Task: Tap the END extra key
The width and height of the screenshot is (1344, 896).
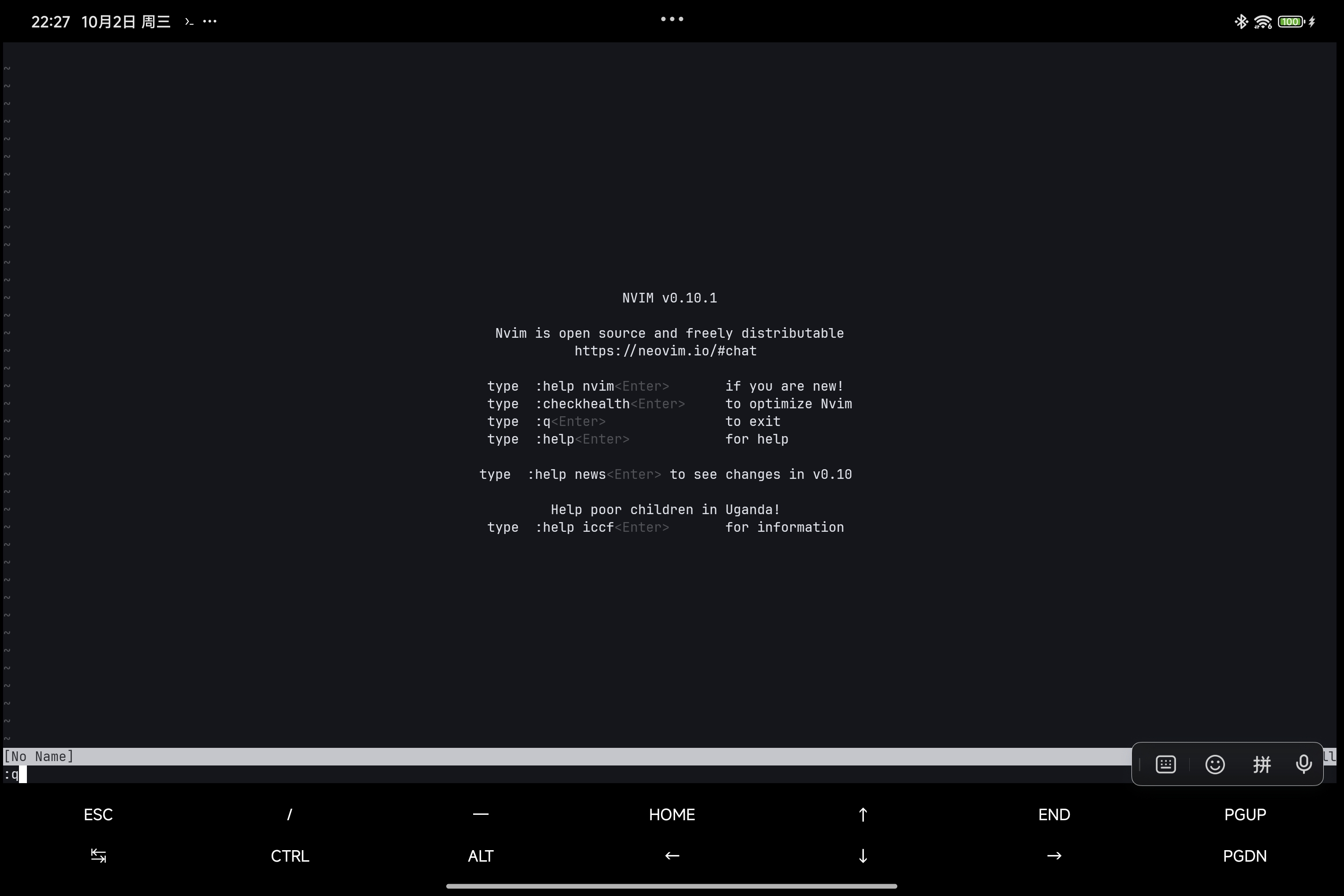Action: [x=1054, y=814]
